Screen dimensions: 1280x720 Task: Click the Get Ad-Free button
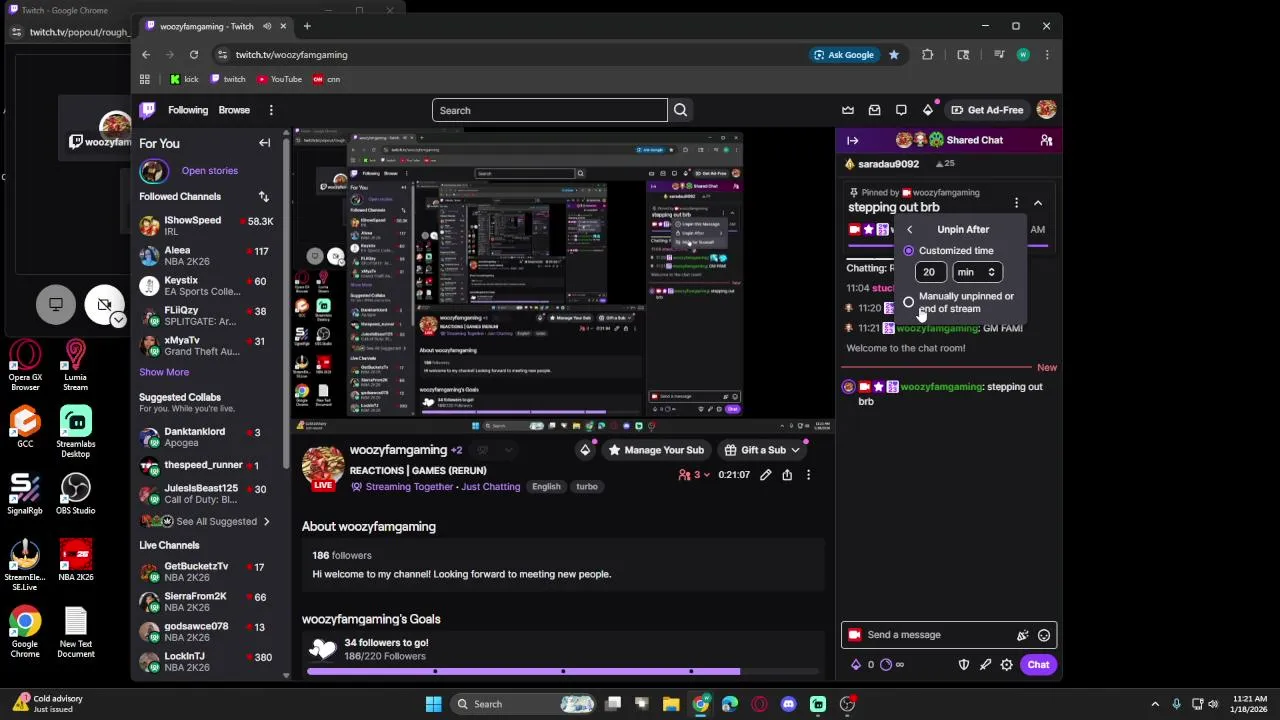tap(987, 110)
